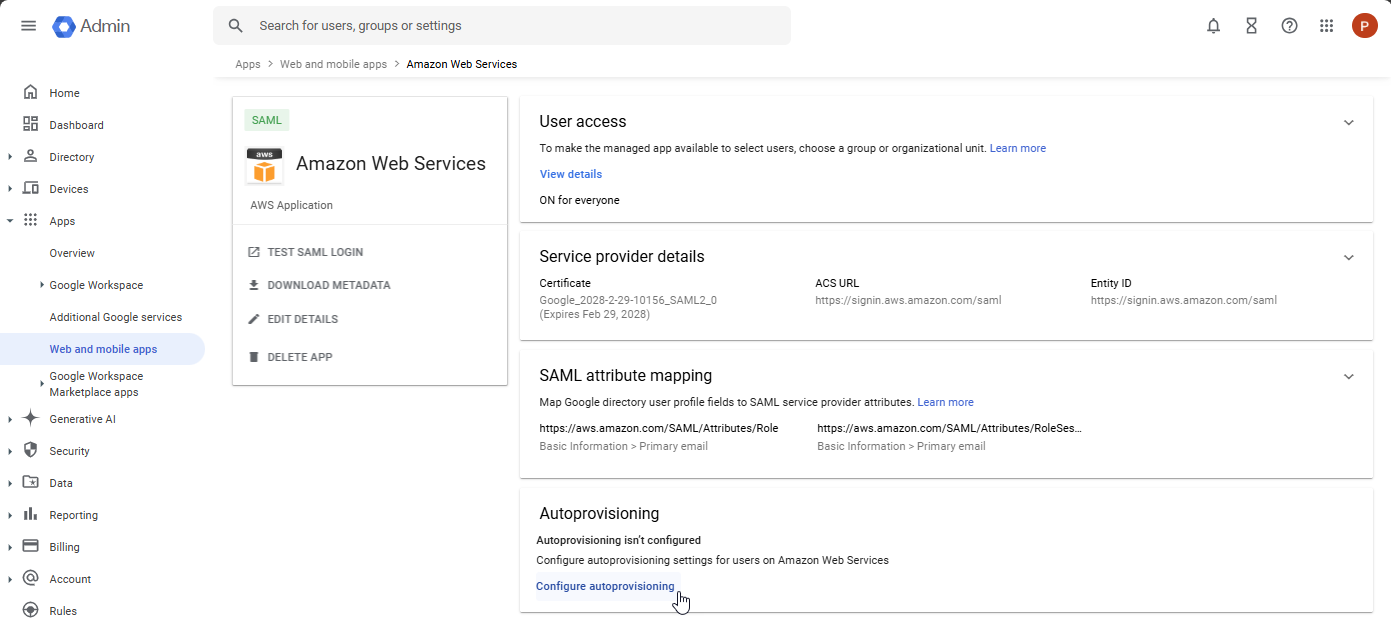Open the Dashboard page label
Screen dimensions: 1391x623
(x=77, y=125)
